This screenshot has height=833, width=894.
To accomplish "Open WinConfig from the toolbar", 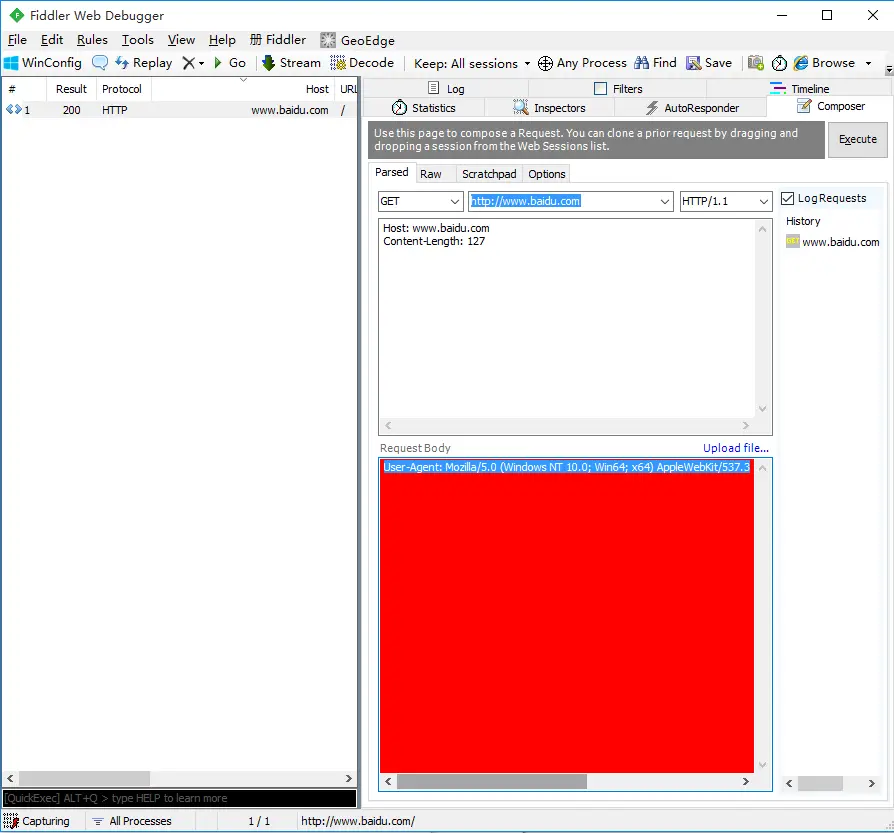I will [x=43, y=63].
